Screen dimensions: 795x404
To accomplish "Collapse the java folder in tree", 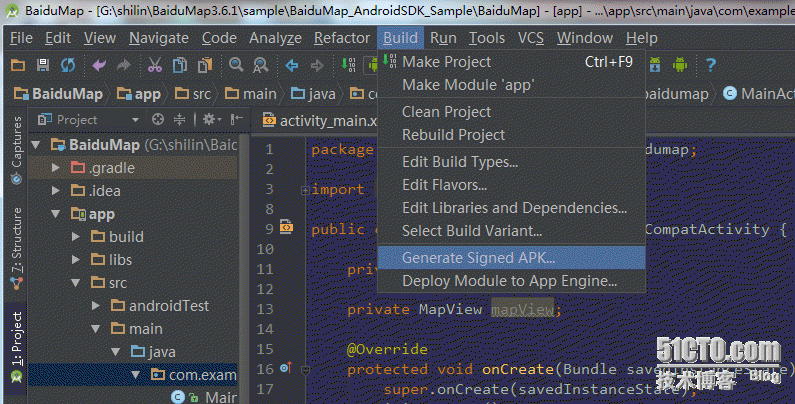I will 116,352.
